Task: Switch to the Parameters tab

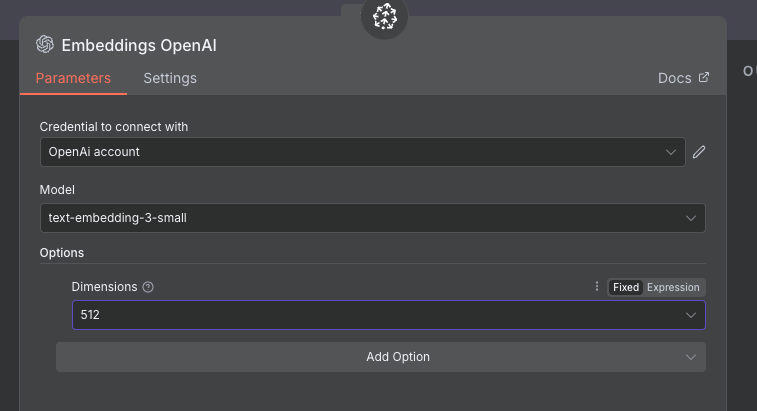Action: pyautogui.click(x=73, y=78)
